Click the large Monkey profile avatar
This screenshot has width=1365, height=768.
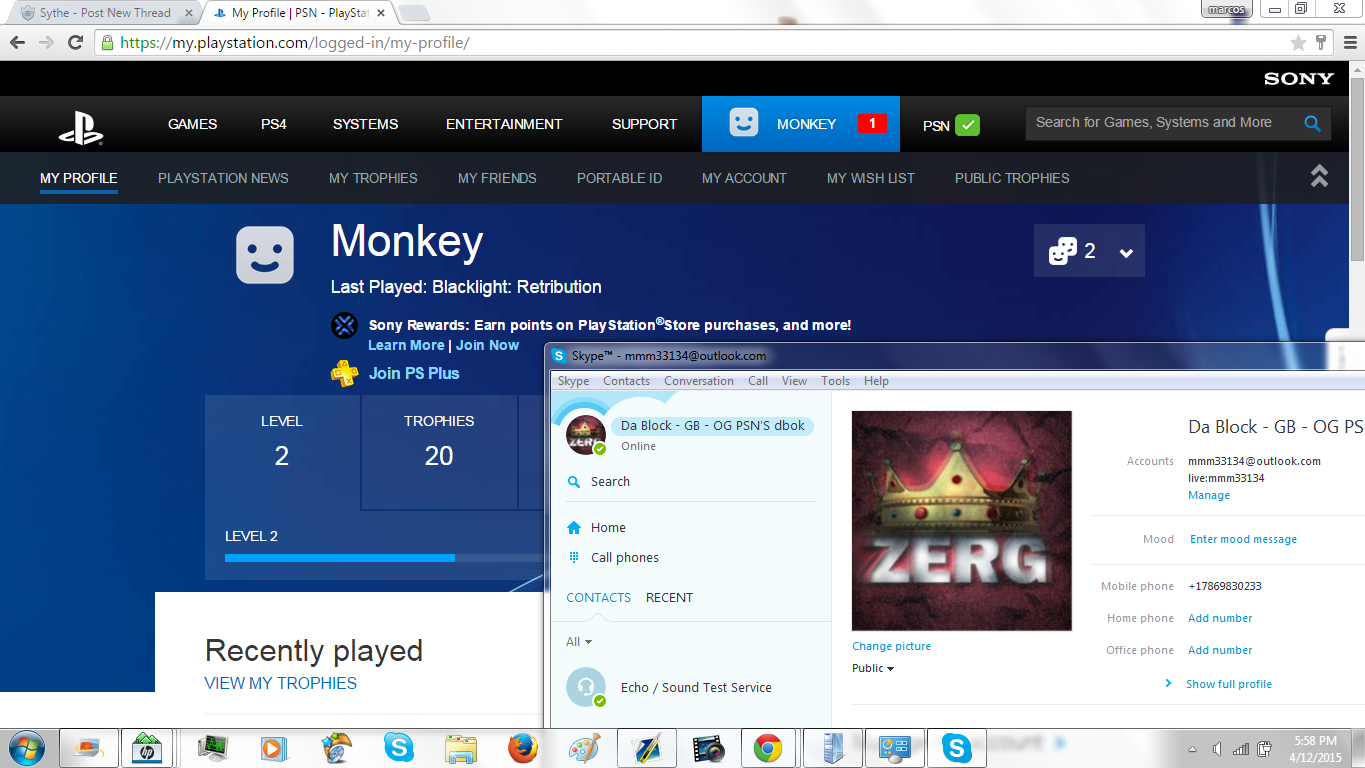(265, 254)
